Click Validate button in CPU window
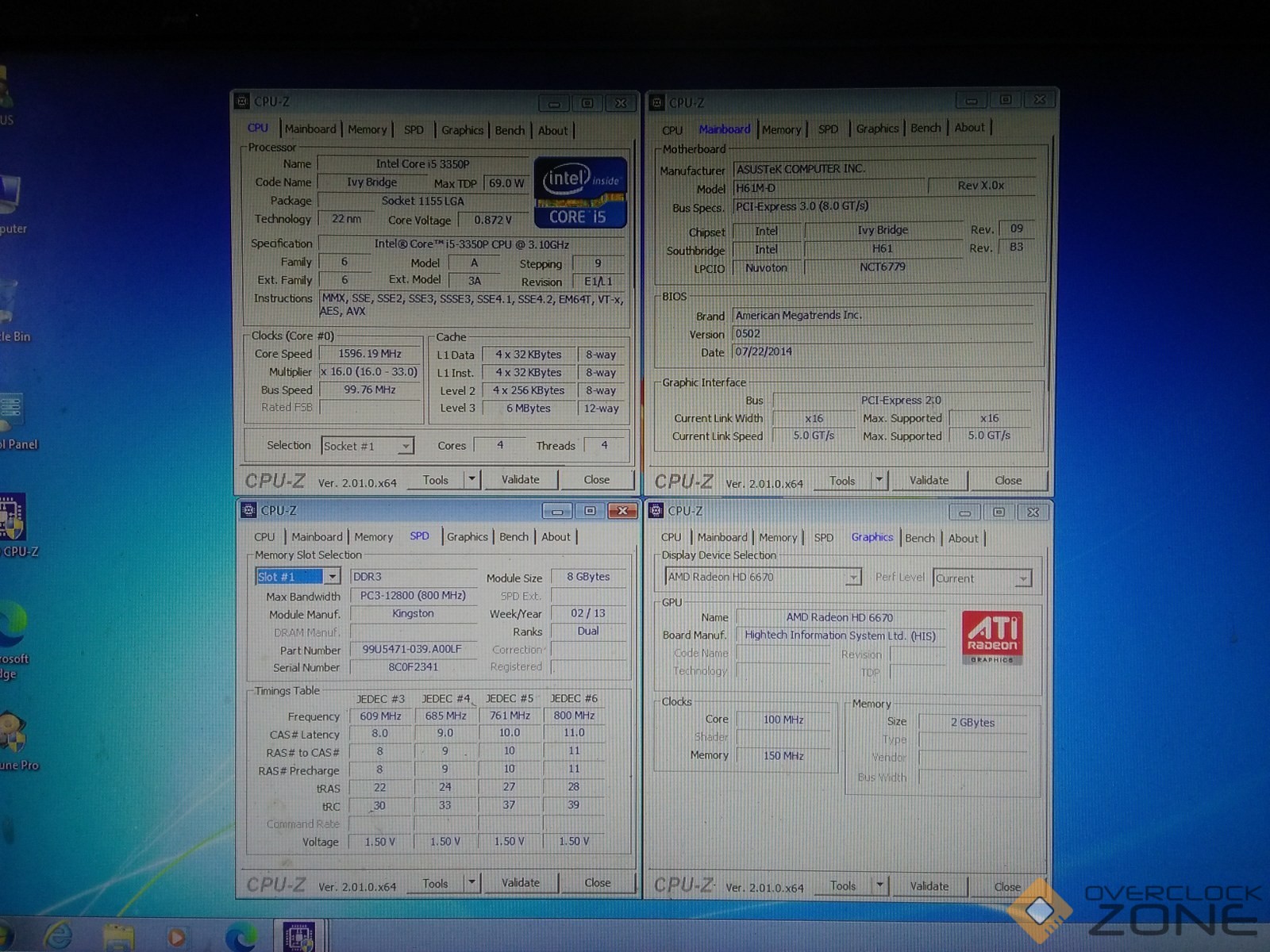The width and height of the screenshot is (1270, 952). tap(520, 479)
